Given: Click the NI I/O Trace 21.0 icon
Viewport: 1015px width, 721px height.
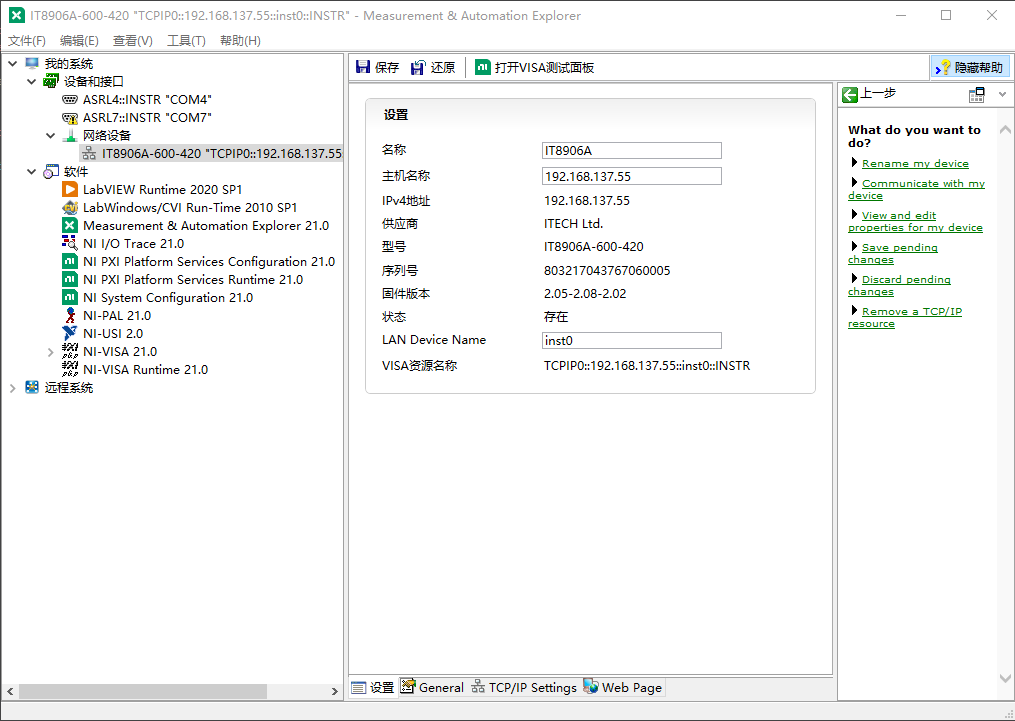Looking at the screenshot, I should coord(70,243).
